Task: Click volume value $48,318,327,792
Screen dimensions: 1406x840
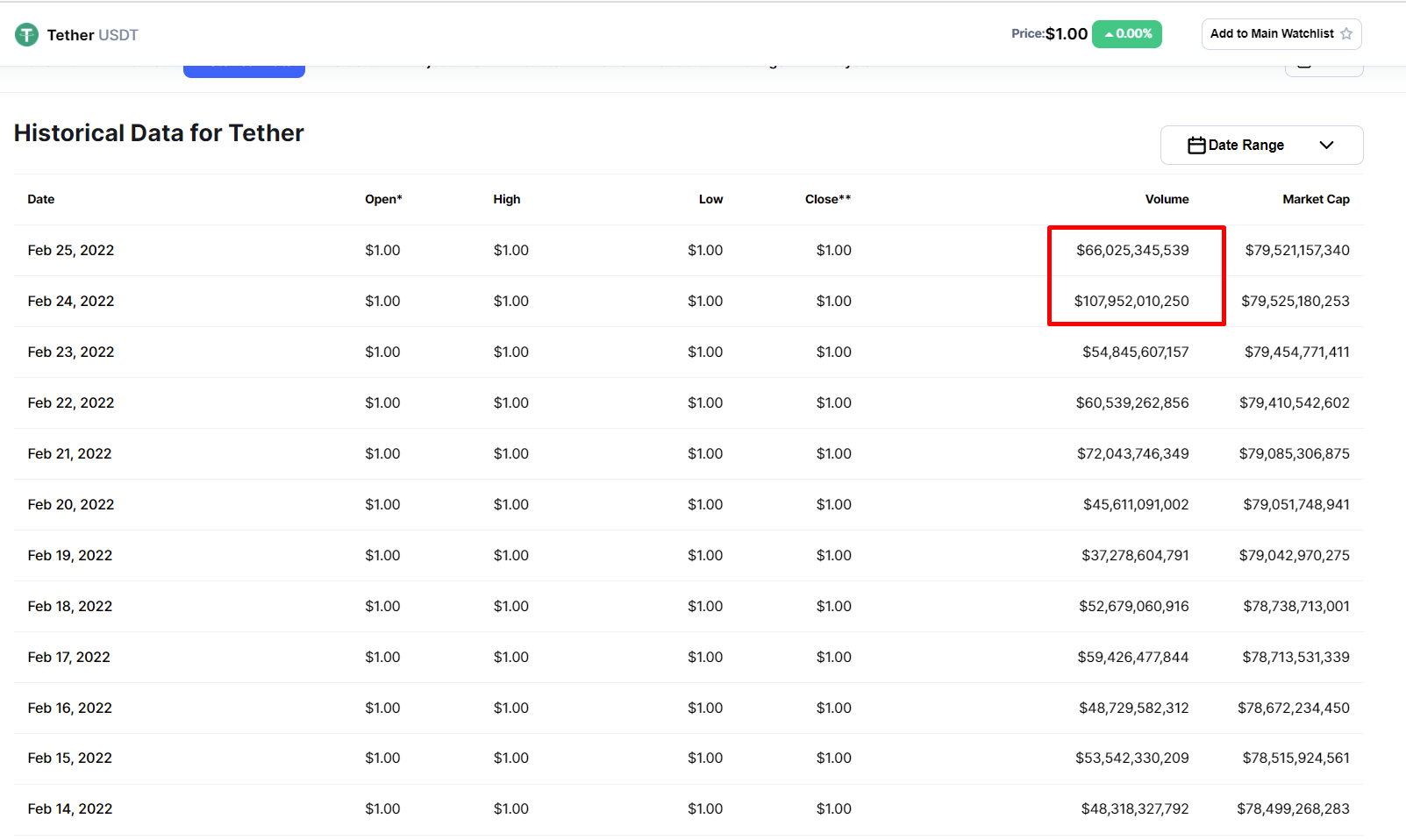Action: tap(1135, 808)
